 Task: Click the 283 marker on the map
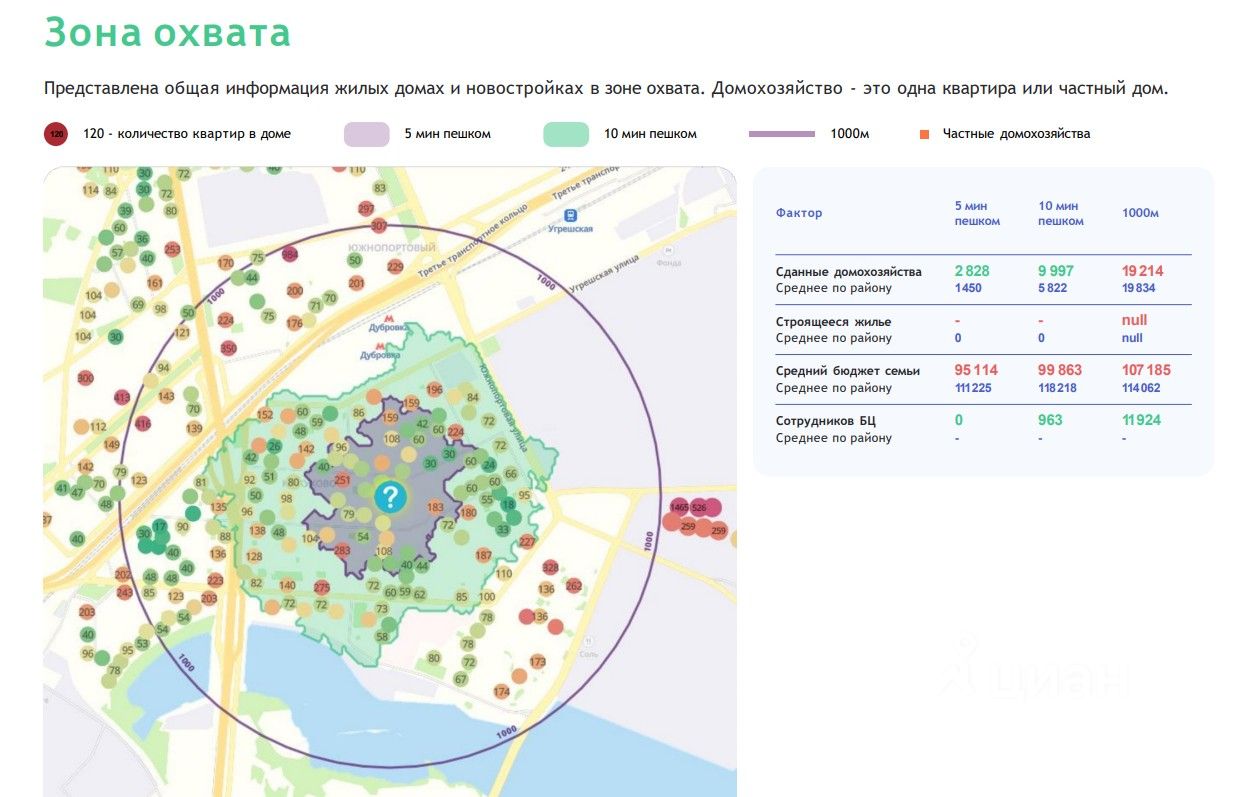(x=342, y=550)
